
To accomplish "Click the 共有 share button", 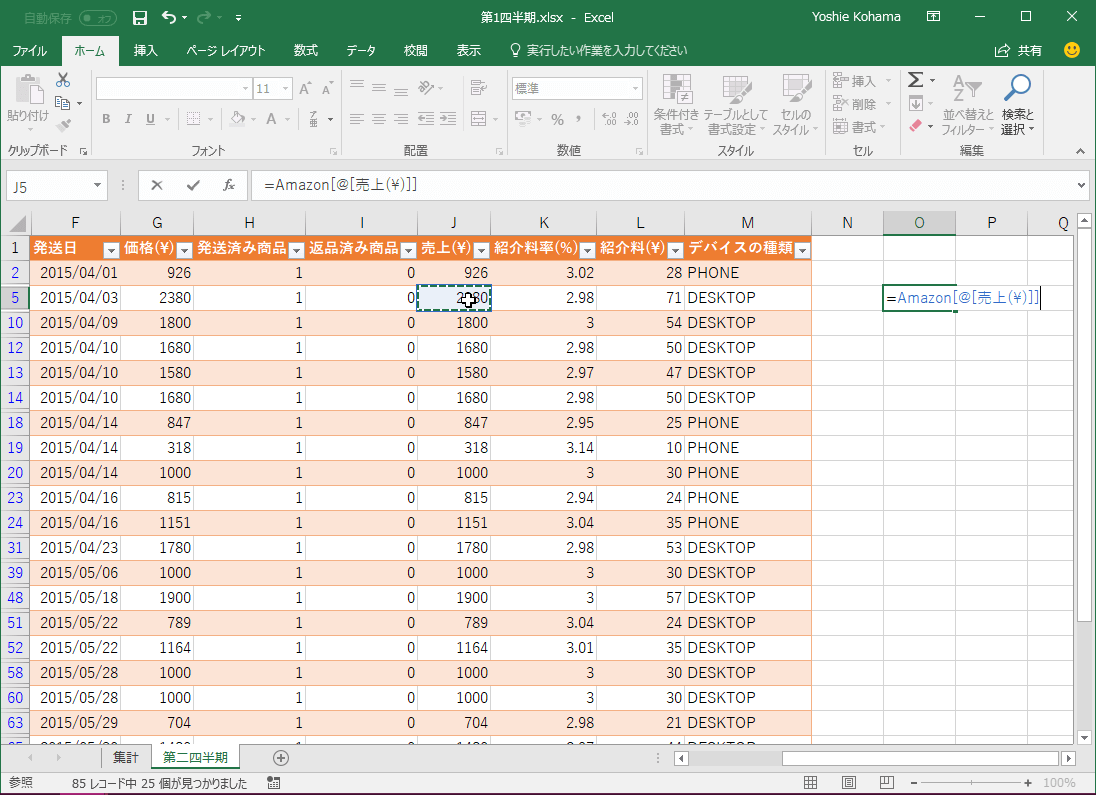I will pyautogui.click(x=1018, y=50).
